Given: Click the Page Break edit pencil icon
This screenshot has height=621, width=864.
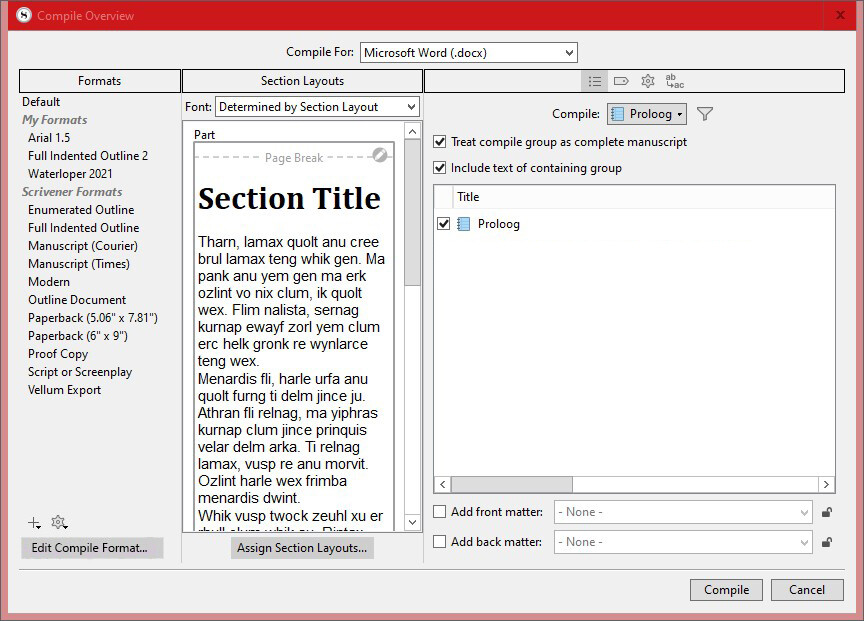Looking at the screenshot, I should (380, 155).
